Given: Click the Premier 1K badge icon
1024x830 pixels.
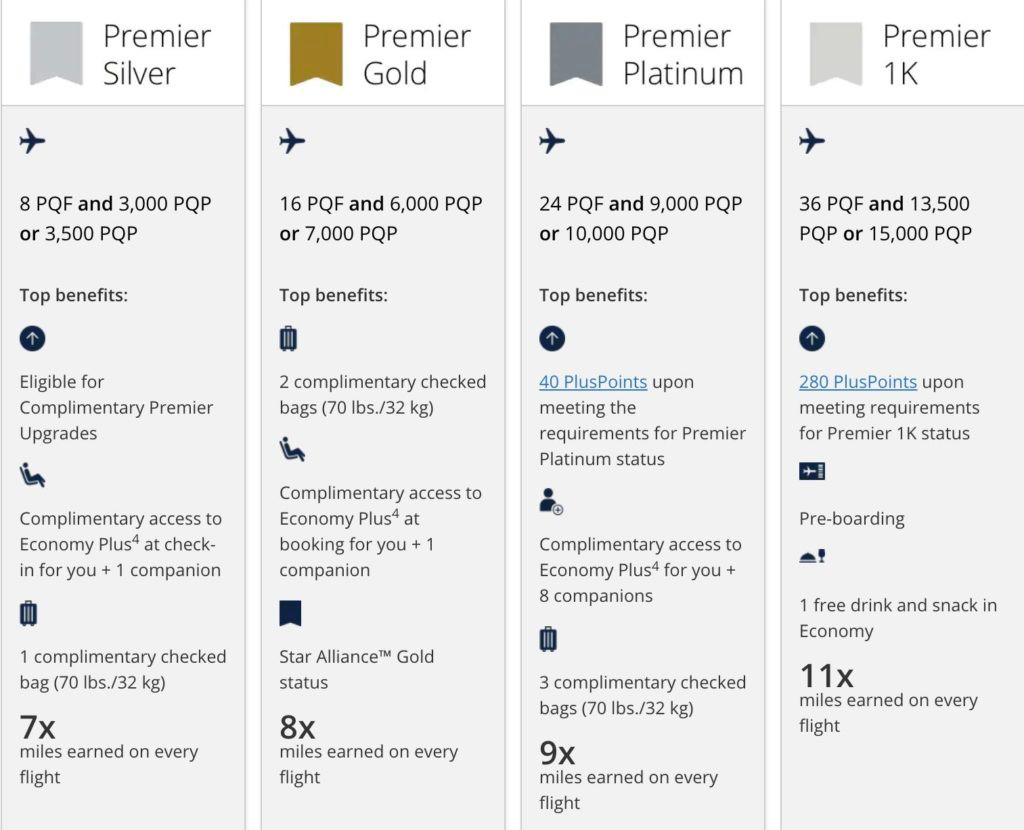Looking at the screenshot, I should pos(835,53).
